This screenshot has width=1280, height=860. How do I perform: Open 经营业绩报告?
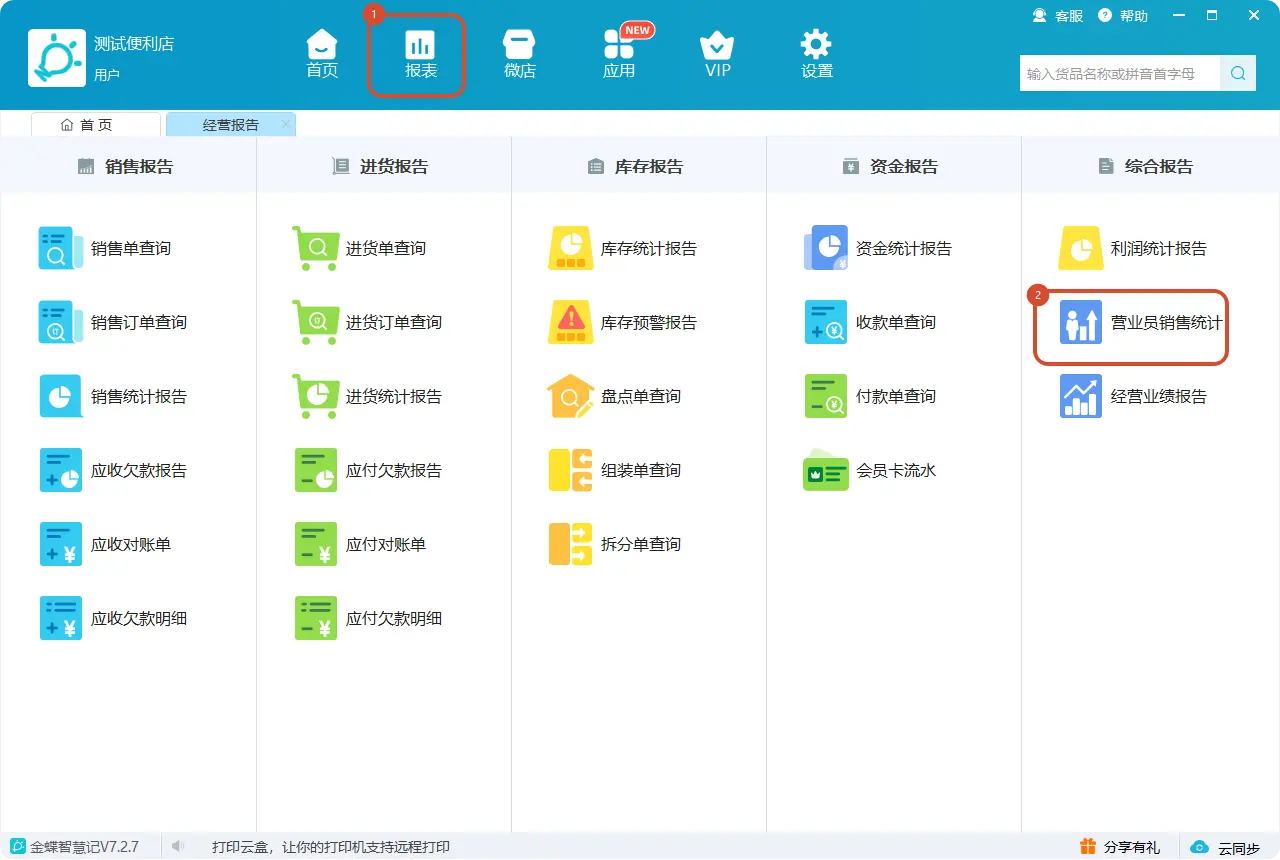coord(1132,396)
